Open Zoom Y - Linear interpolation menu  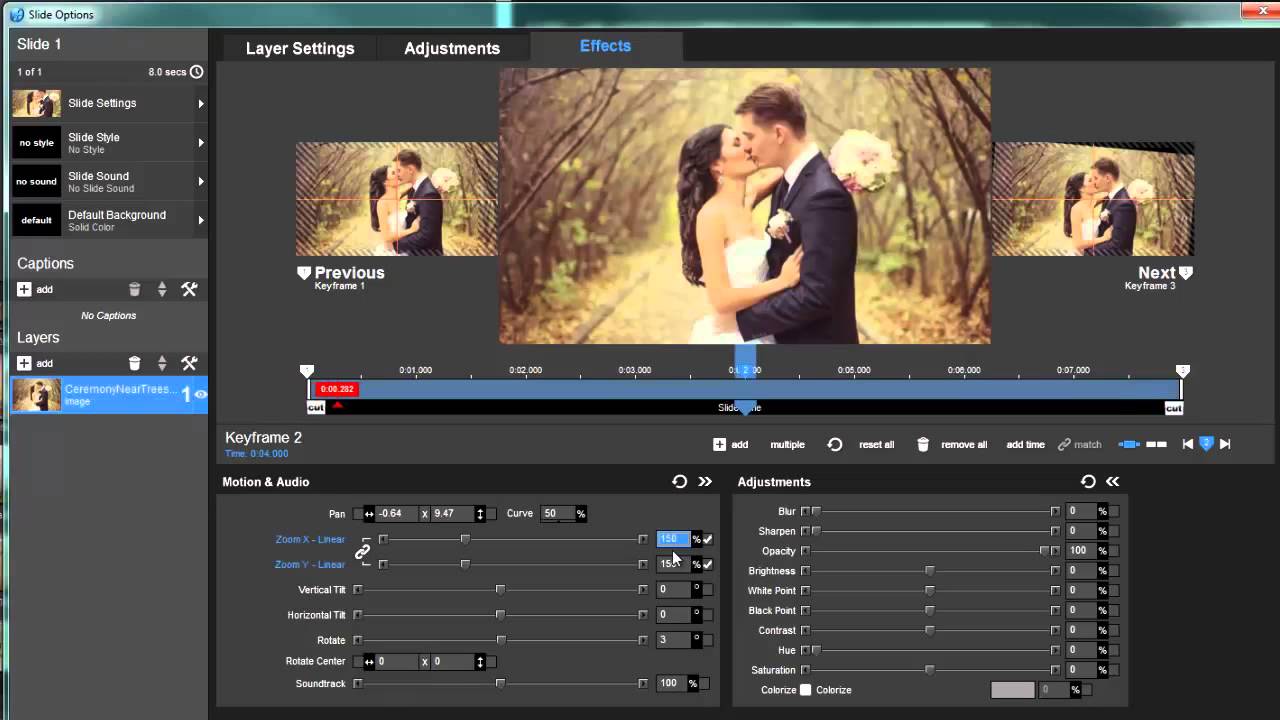coord(310,564)
